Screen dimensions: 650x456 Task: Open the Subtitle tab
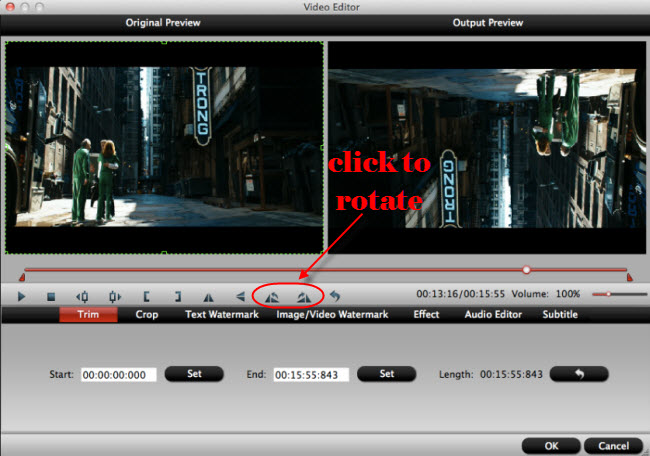[560, 314]
